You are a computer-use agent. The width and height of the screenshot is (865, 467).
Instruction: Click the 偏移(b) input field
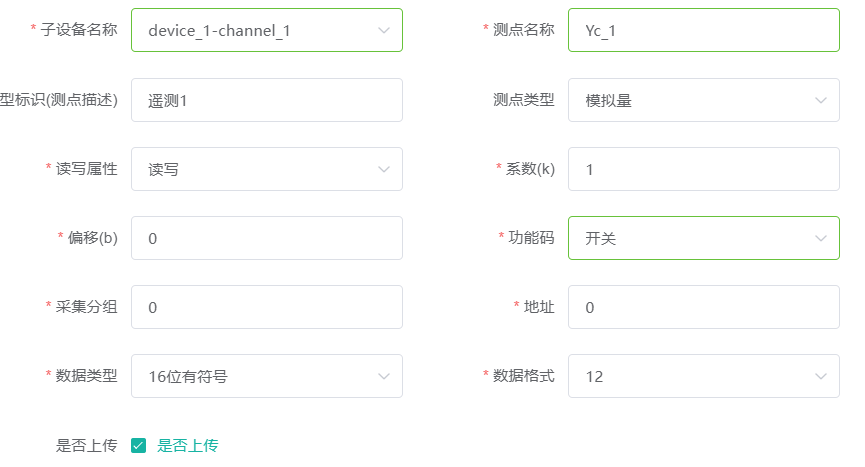pyautogui.click(x=267, y=238)
